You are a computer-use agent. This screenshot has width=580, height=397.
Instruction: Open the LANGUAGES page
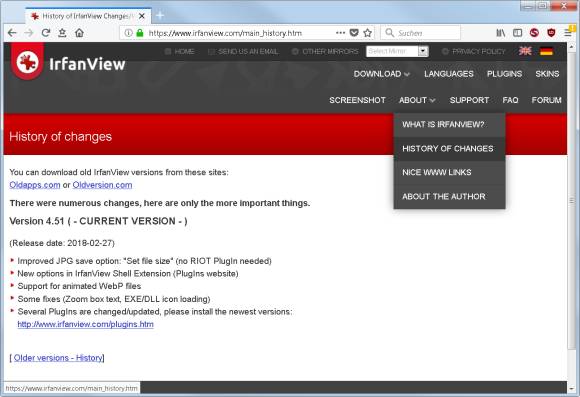click(449, 74)
